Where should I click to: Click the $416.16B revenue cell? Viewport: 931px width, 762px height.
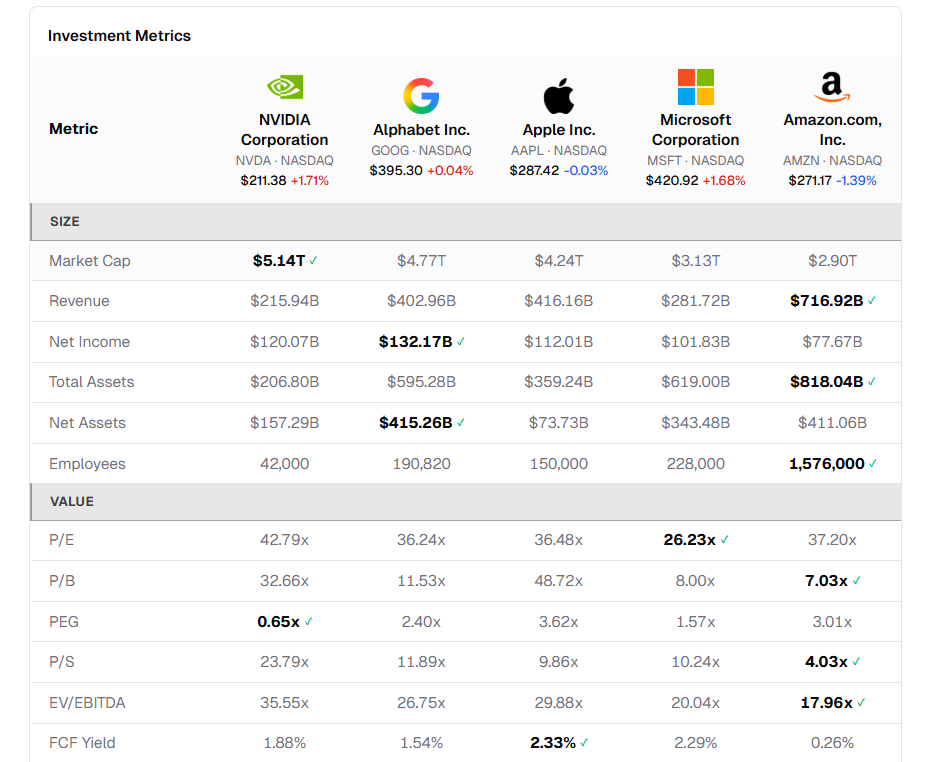click(558, 301)
